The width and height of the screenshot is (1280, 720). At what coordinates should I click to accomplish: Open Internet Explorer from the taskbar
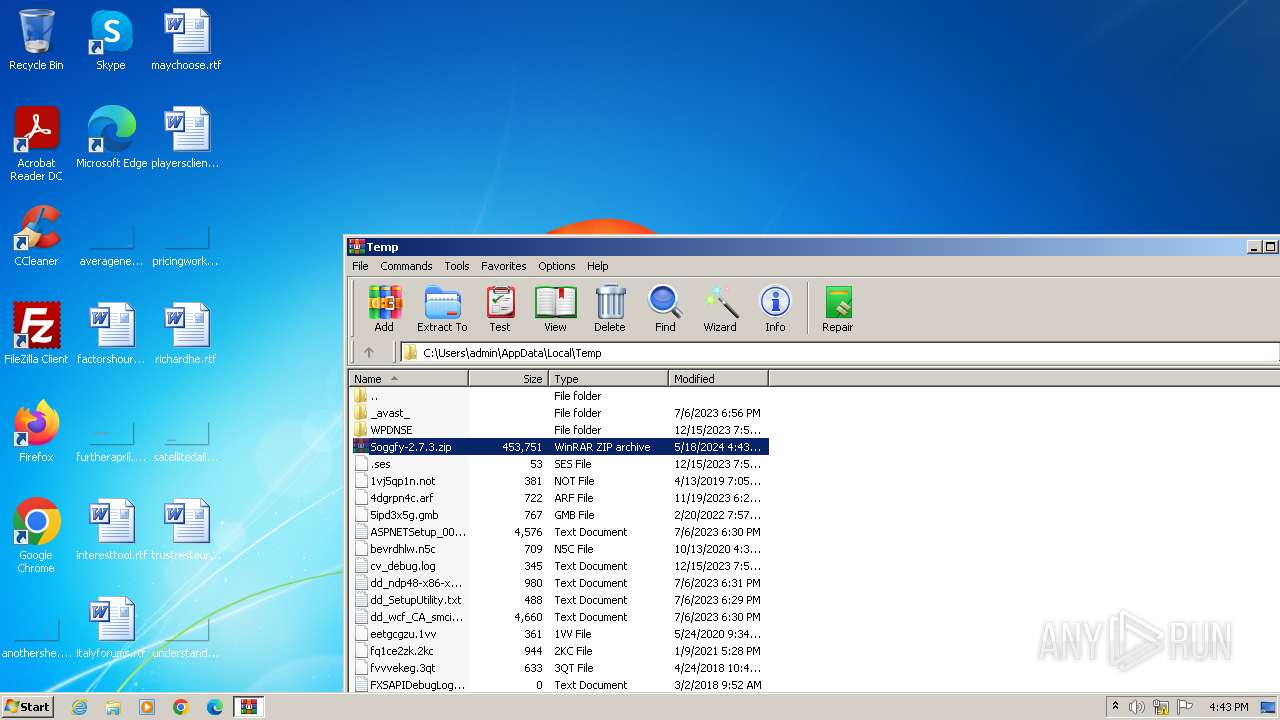(79, 707)
